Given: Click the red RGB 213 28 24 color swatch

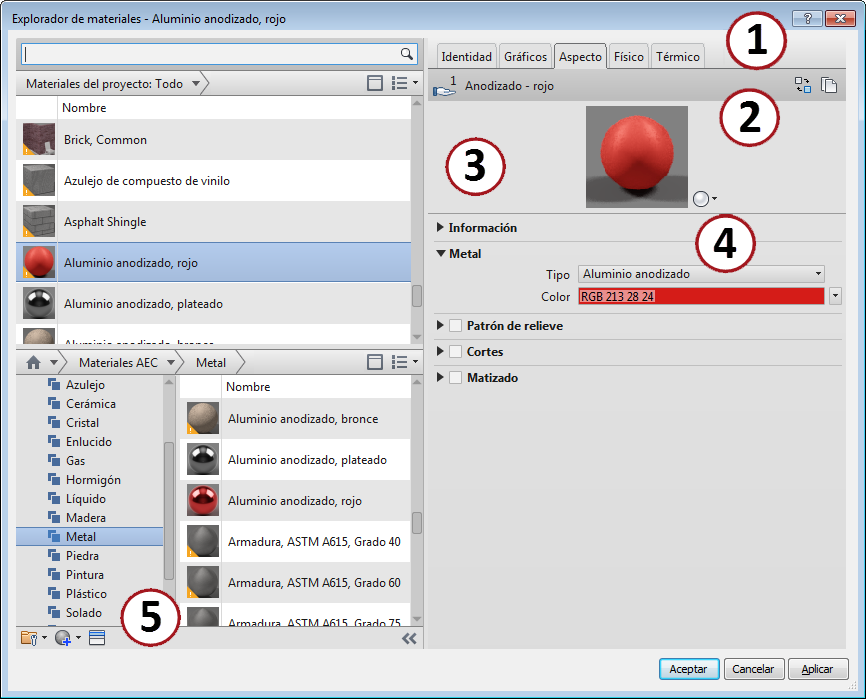Looking at the screenshot, I should tap(701, 296).
